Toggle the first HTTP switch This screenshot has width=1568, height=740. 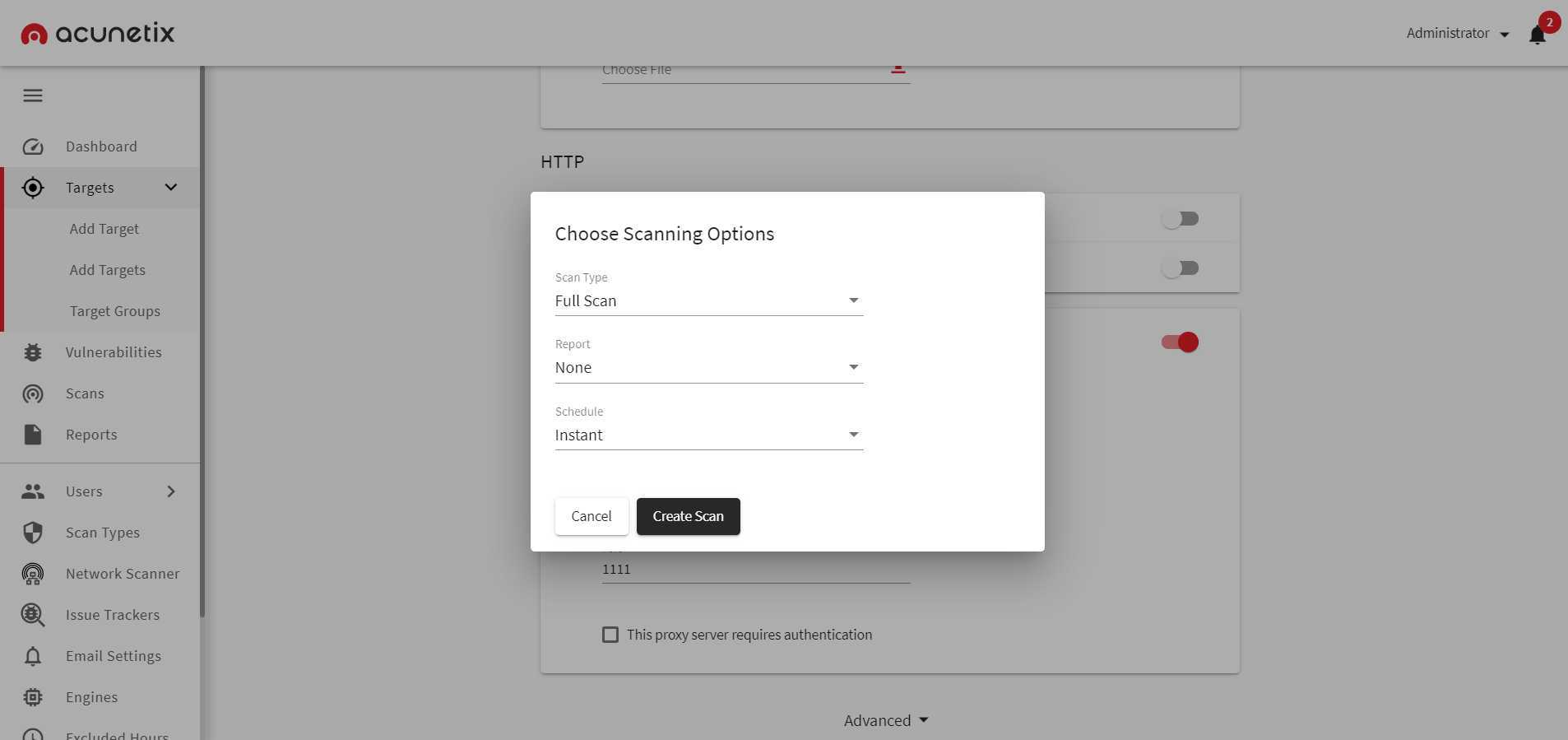coord(1180,219)
